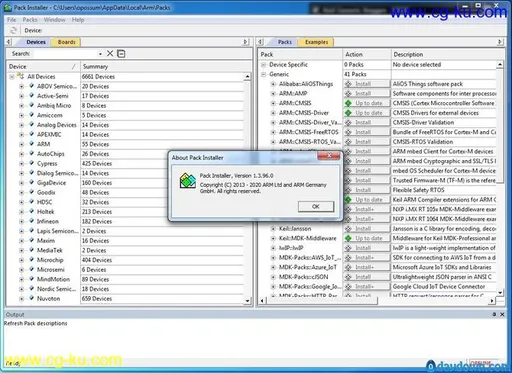Click the Active-Semi vendor icon
This screenshot has height=373, width=512.
(31, 96)
